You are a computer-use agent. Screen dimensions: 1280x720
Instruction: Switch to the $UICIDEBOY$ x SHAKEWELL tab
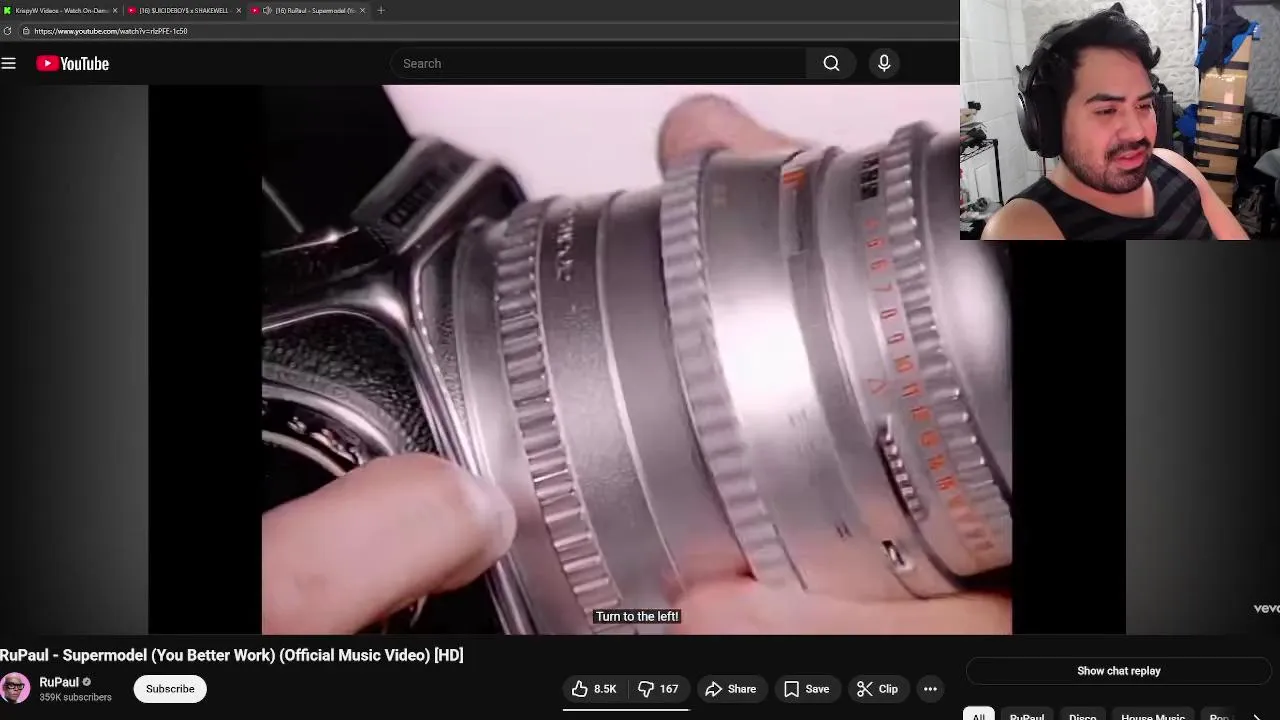(x=183, y=10)
